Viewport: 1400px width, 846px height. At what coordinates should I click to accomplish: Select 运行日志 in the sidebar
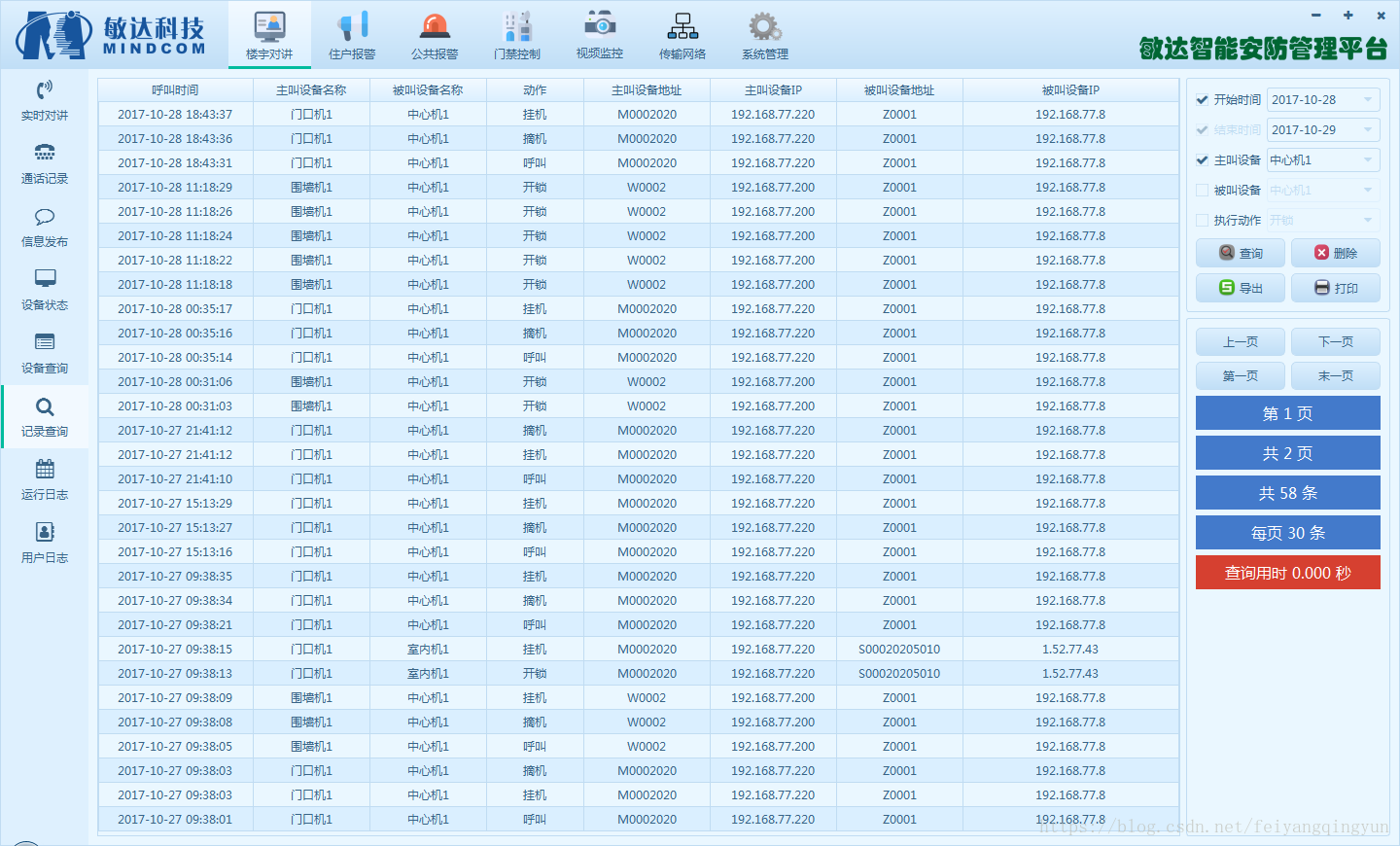(x=45, y=480)
